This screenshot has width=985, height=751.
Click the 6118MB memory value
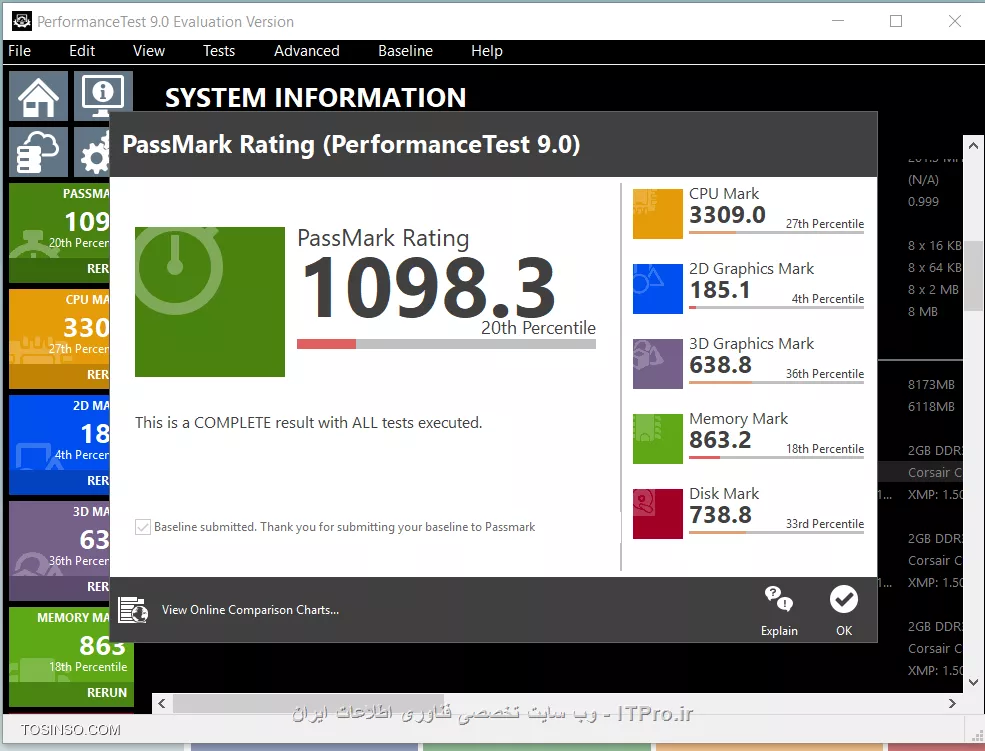pyautogui.click(x=931, y=406)
